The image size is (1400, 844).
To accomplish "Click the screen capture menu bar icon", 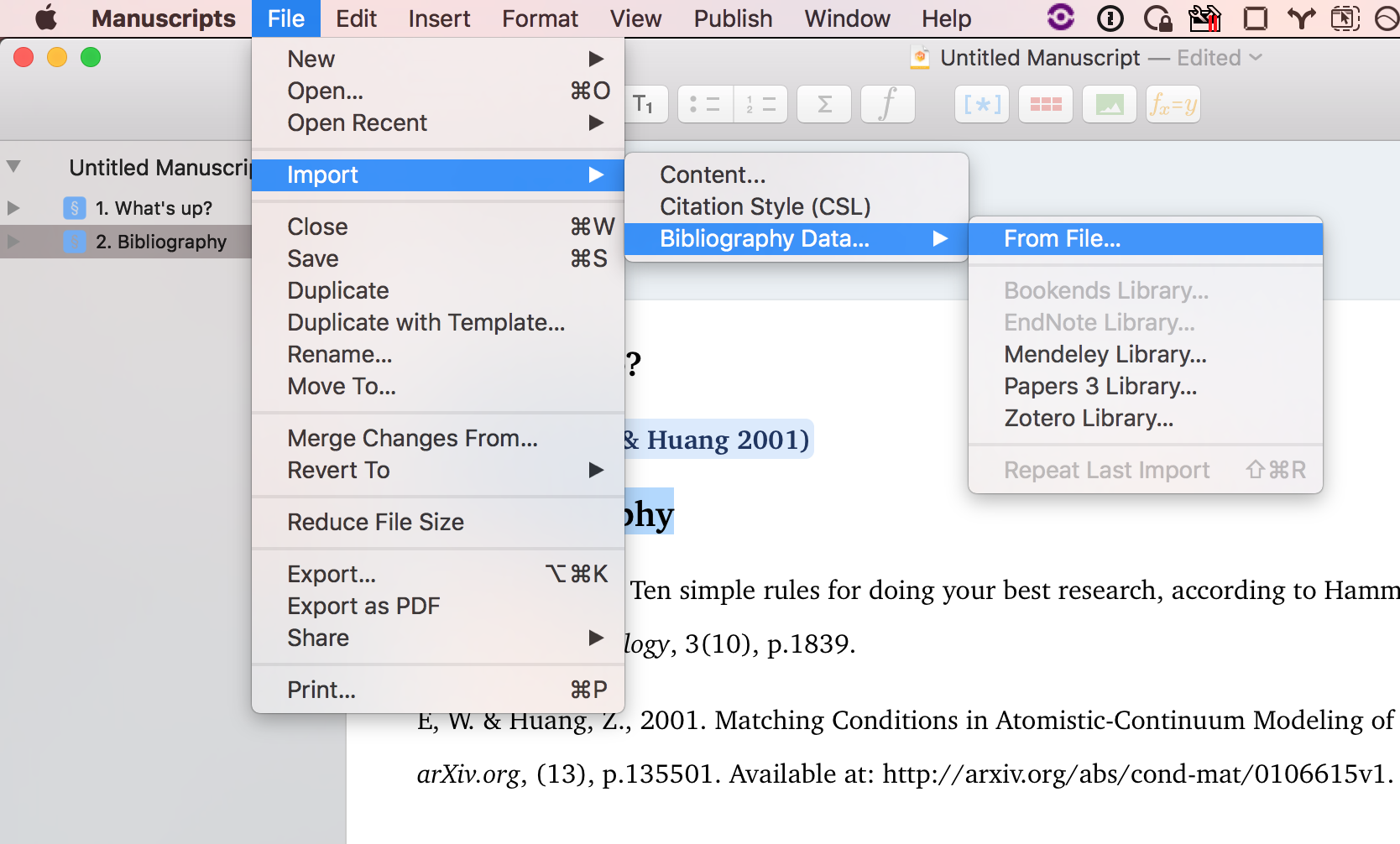I will [x=1345, y=18].
